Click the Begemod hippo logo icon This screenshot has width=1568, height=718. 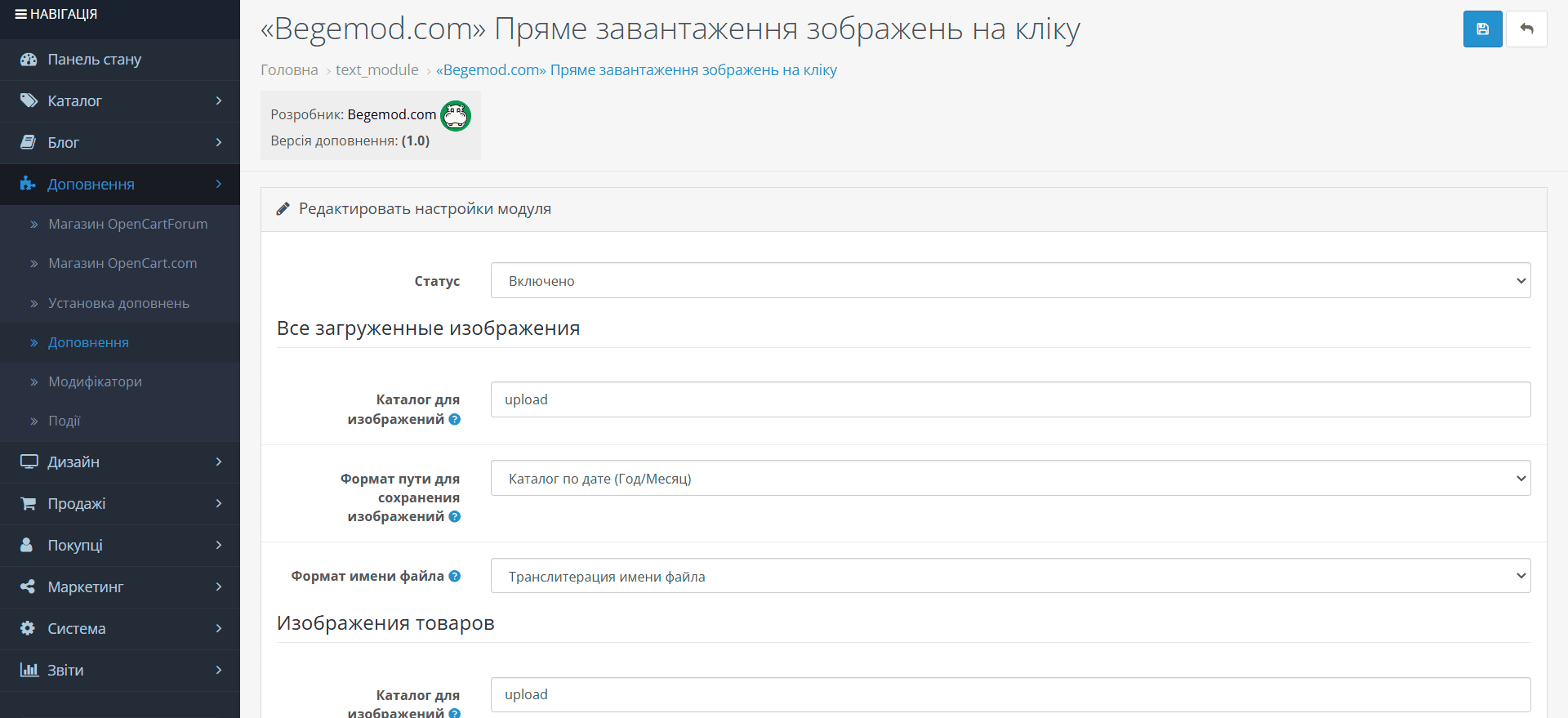[456, 116]
